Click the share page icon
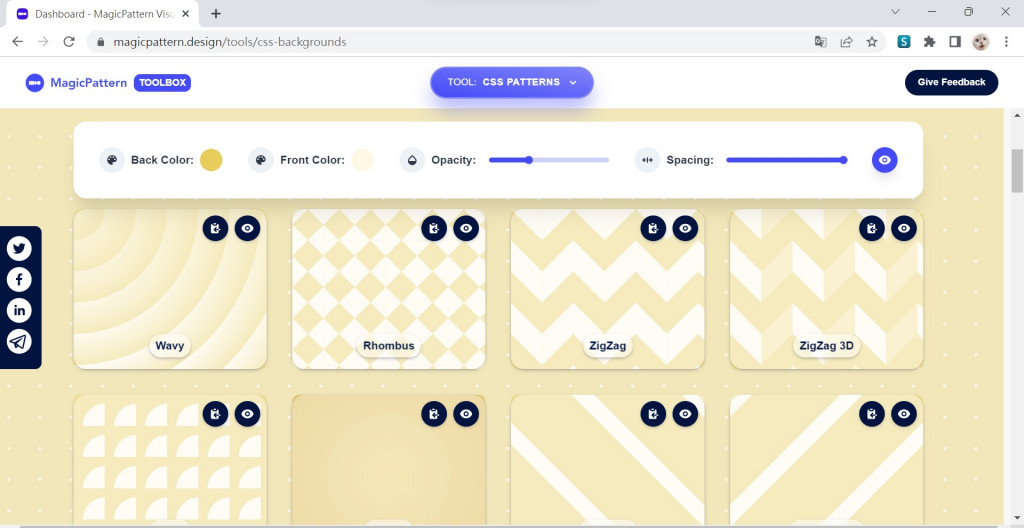The height and width of the screenshot is (528, 1024). point(846,42)
